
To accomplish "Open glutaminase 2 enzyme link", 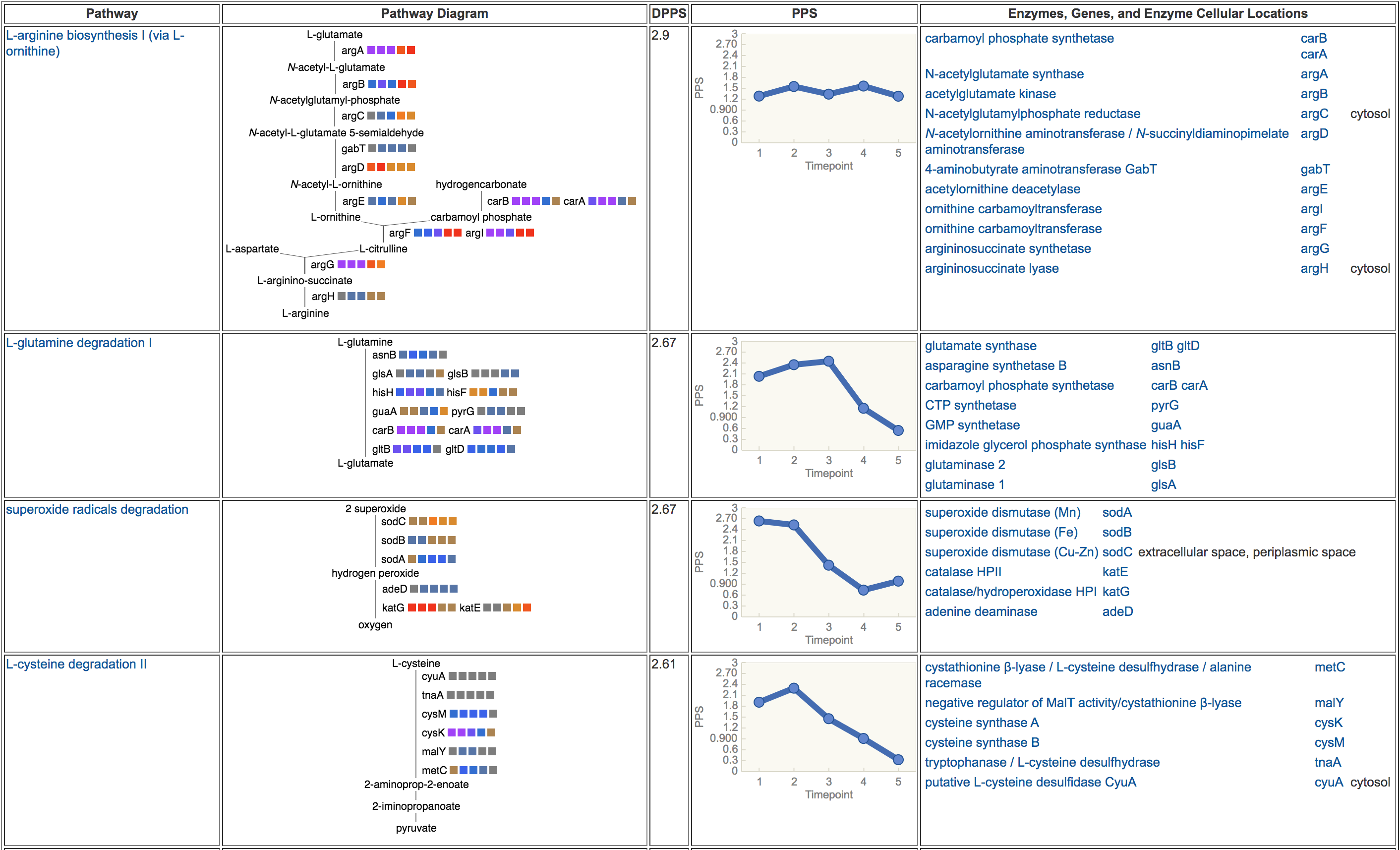I will coord(965,465).
